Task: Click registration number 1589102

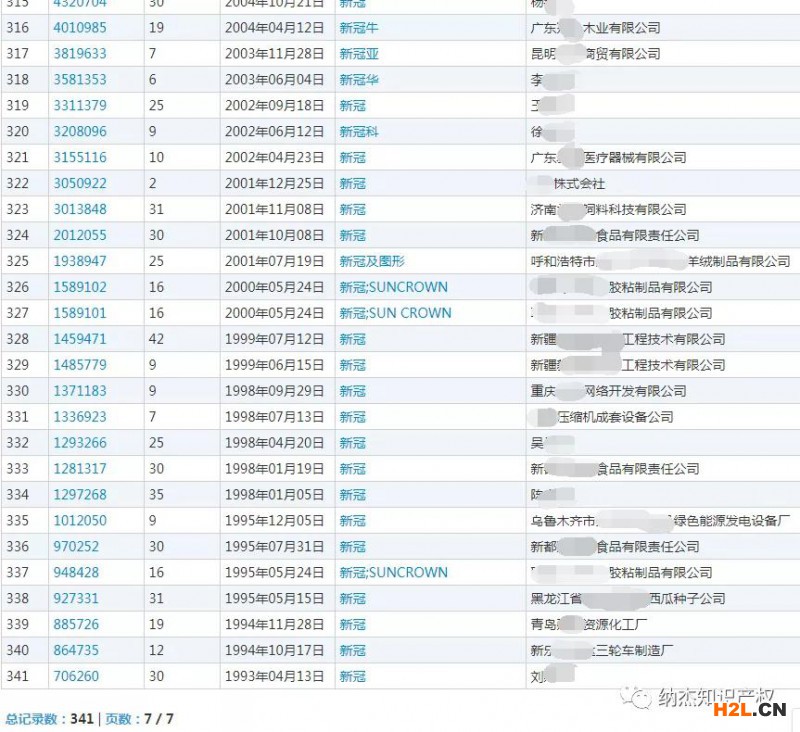Action: pos(80,287)
